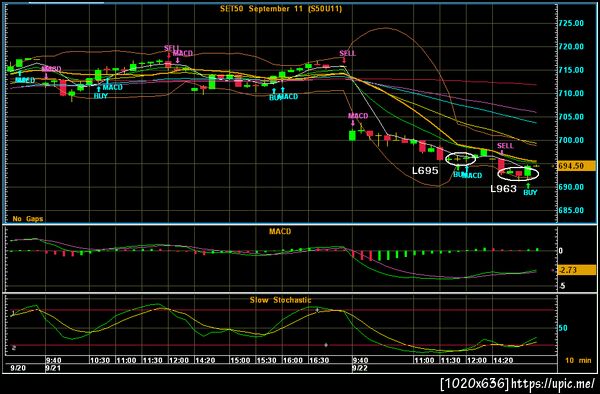Select the highlighted -2.73 MACD value tag

[576, 270]
